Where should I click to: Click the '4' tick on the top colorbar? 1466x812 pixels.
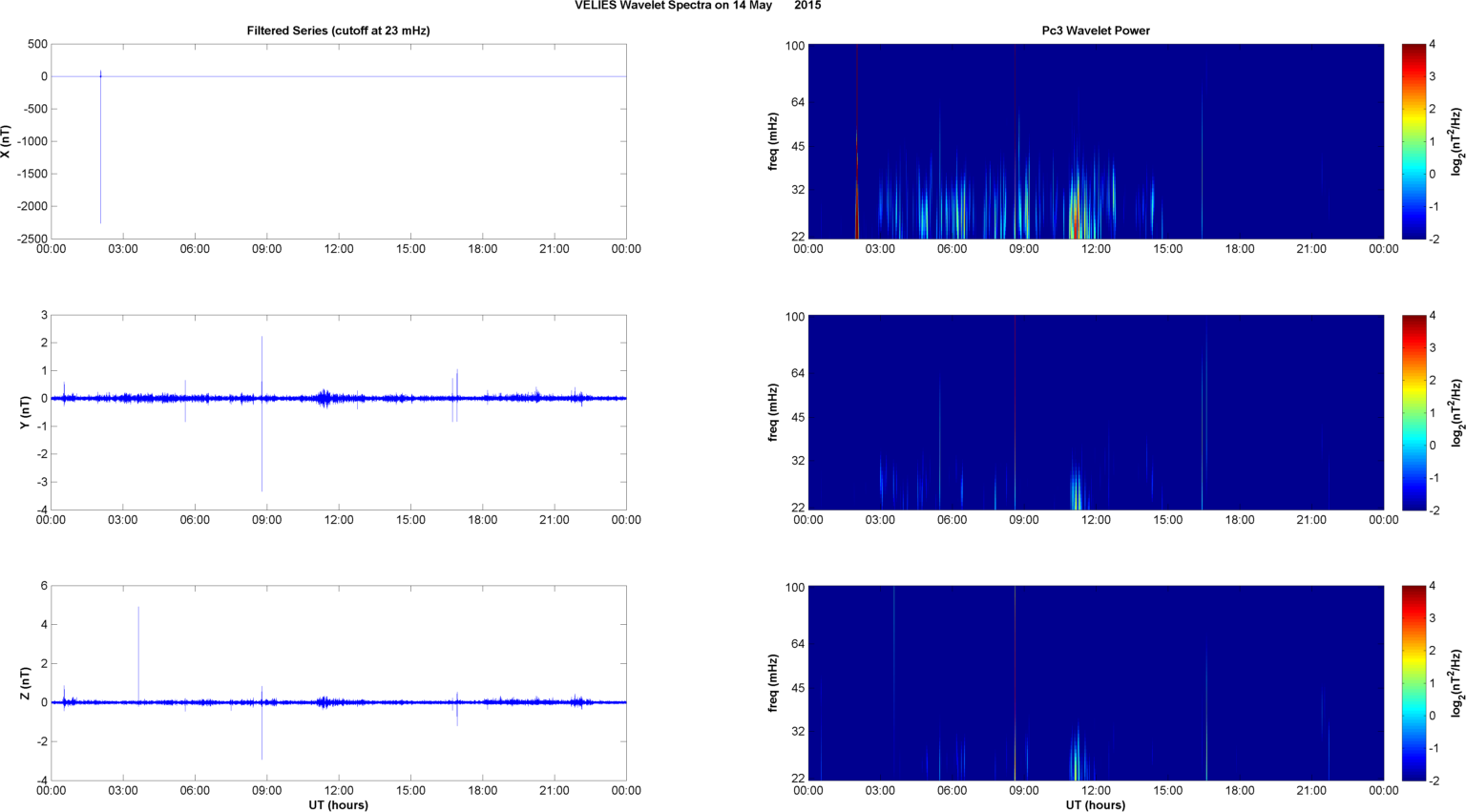(x=1433, y=44)
